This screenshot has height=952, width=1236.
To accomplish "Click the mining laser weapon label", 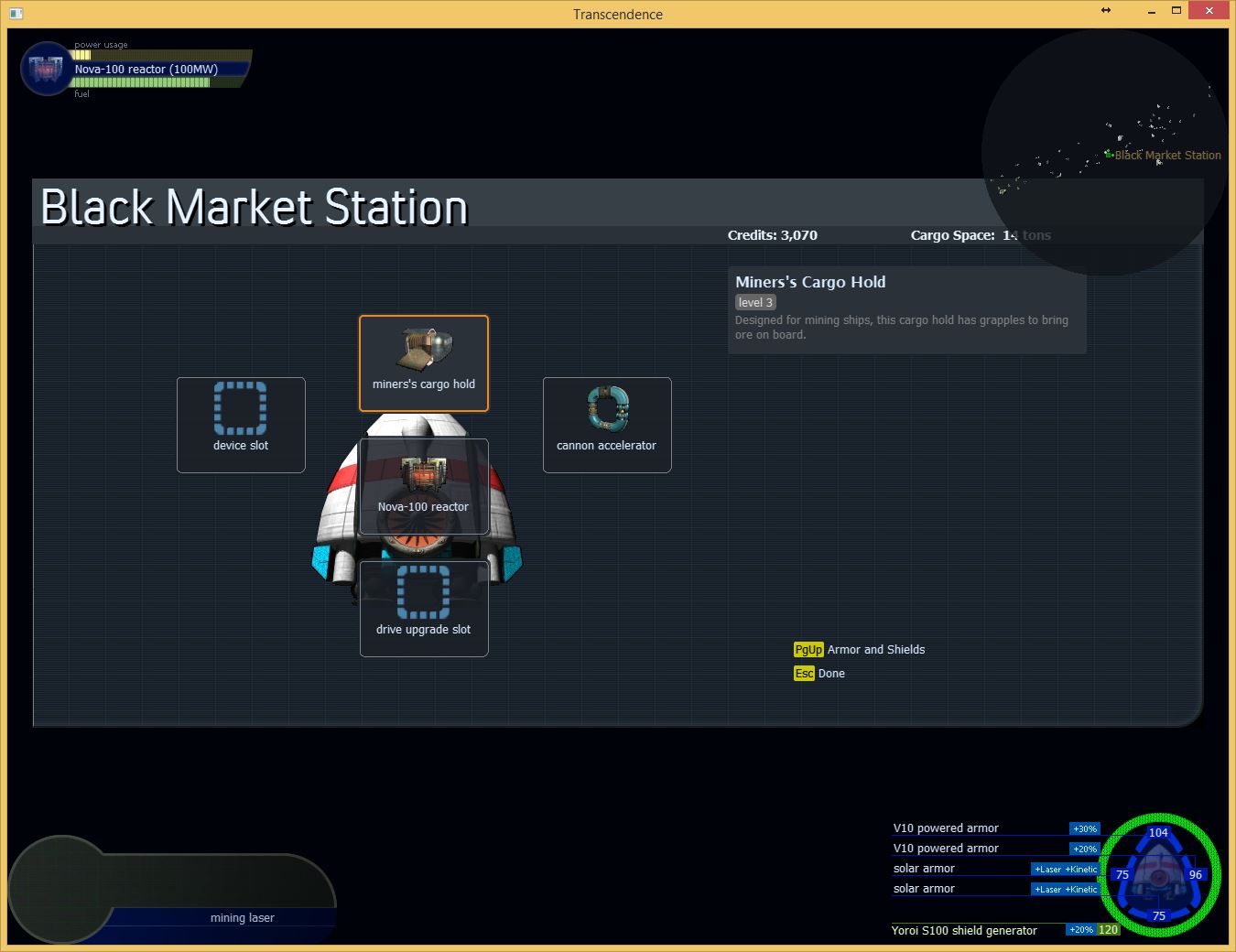I will (242, 917).
